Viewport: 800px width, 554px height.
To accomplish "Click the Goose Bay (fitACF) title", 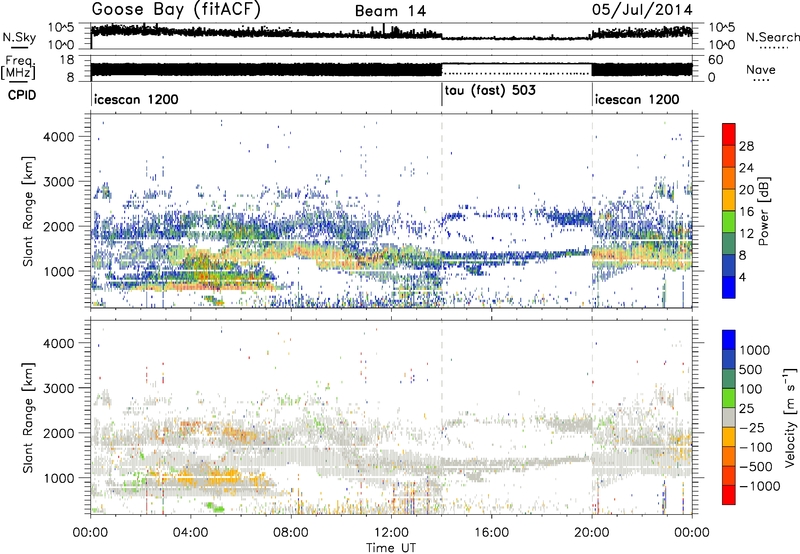I will tap(176, 9).
